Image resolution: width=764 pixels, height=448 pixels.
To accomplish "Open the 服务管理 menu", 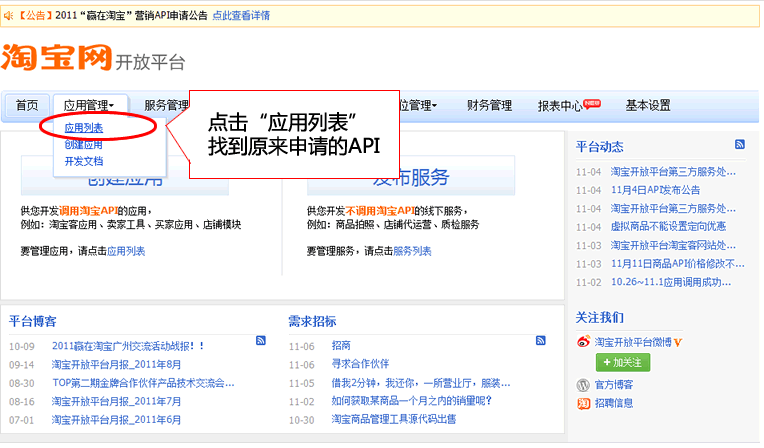I will coord(166,105).
